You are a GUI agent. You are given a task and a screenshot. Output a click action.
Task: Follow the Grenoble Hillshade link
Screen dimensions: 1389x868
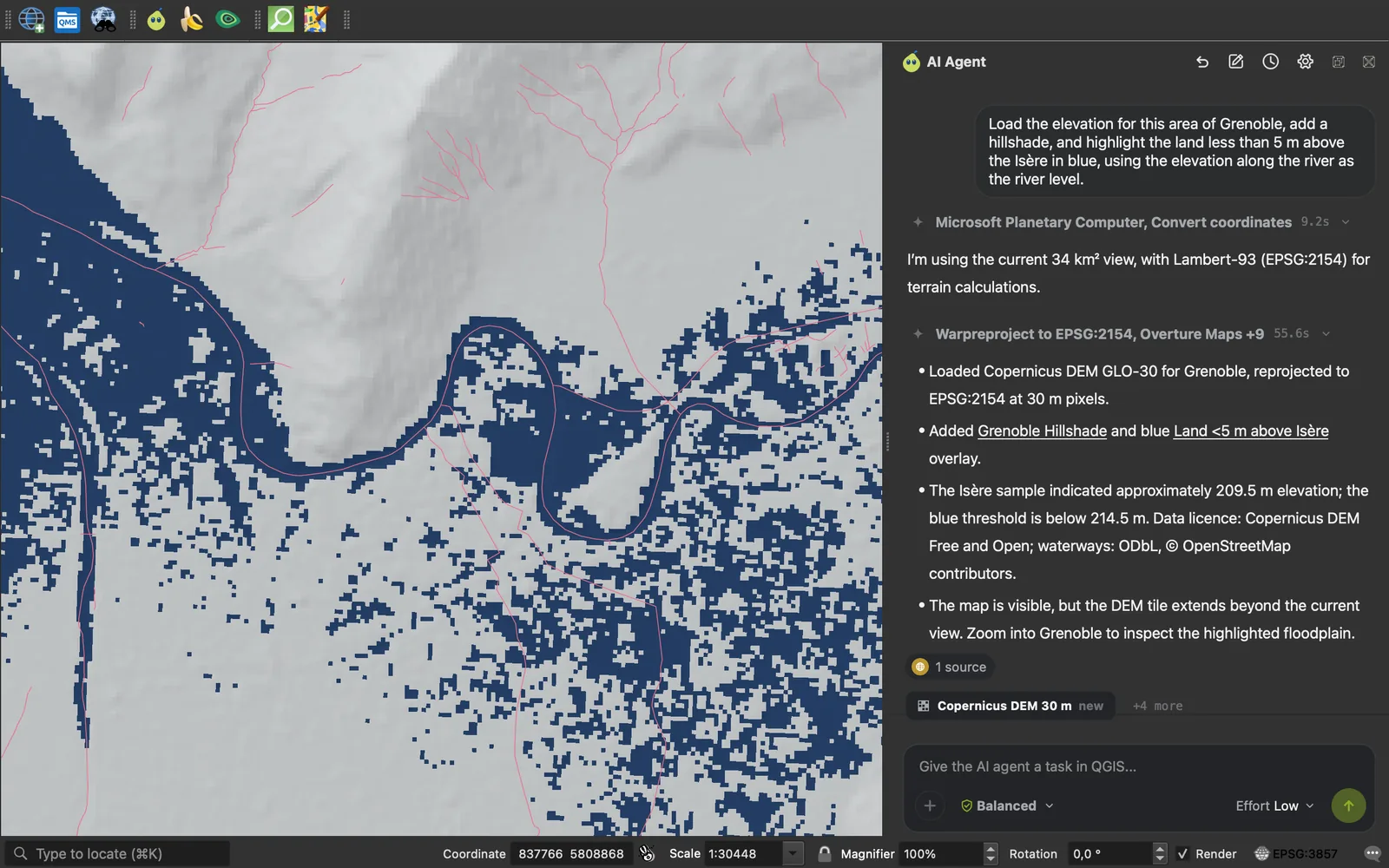click(x=1042, y=431)
